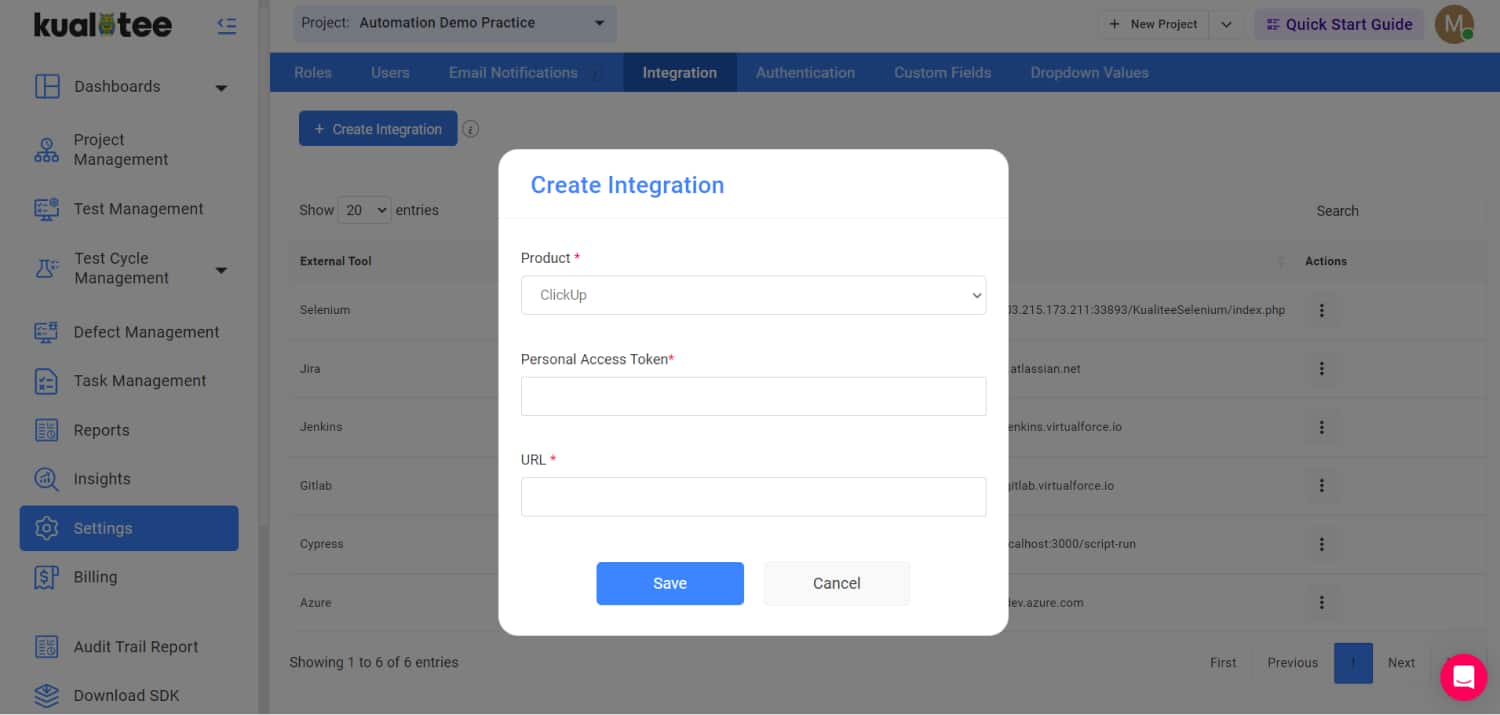Click the Billing dollar icon
Viewport: 1500px width, 715px height.
(47, 577)
